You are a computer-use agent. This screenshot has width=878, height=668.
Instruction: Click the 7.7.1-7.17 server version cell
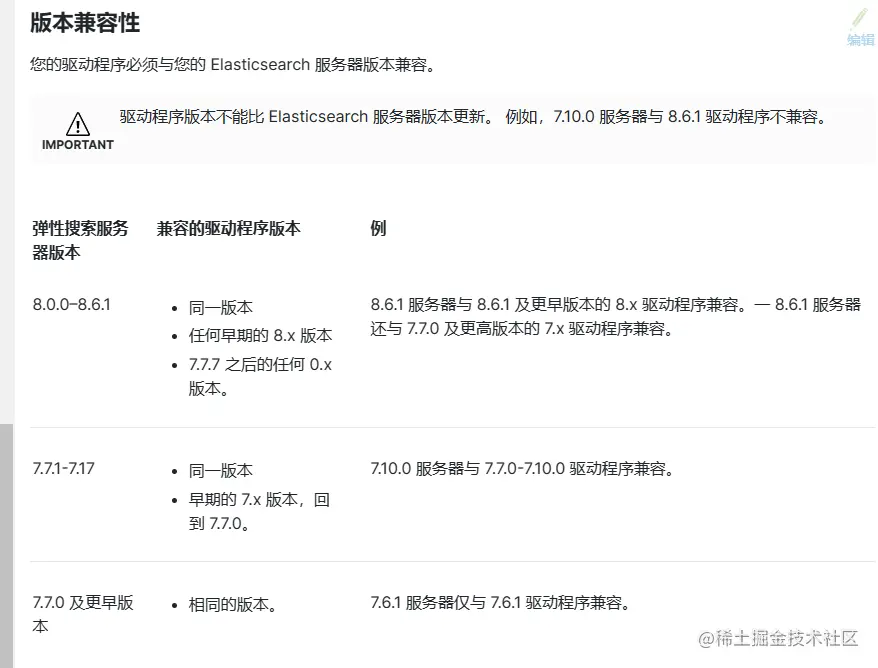point(64,468)
